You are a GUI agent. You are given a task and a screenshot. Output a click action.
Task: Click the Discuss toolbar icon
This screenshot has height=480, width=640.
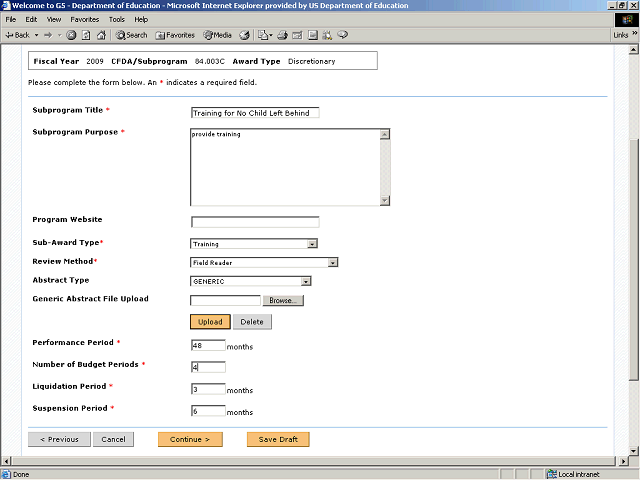313,35
